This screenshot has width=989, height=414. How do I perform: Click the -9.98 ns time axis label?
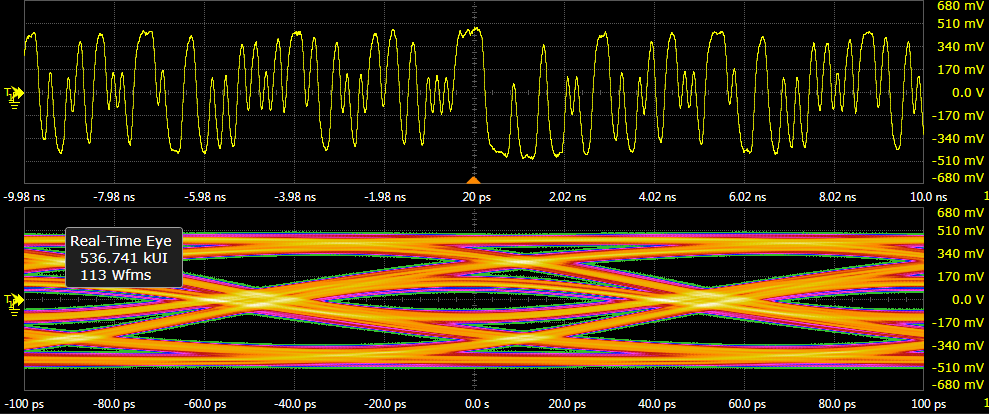point(26,197)
